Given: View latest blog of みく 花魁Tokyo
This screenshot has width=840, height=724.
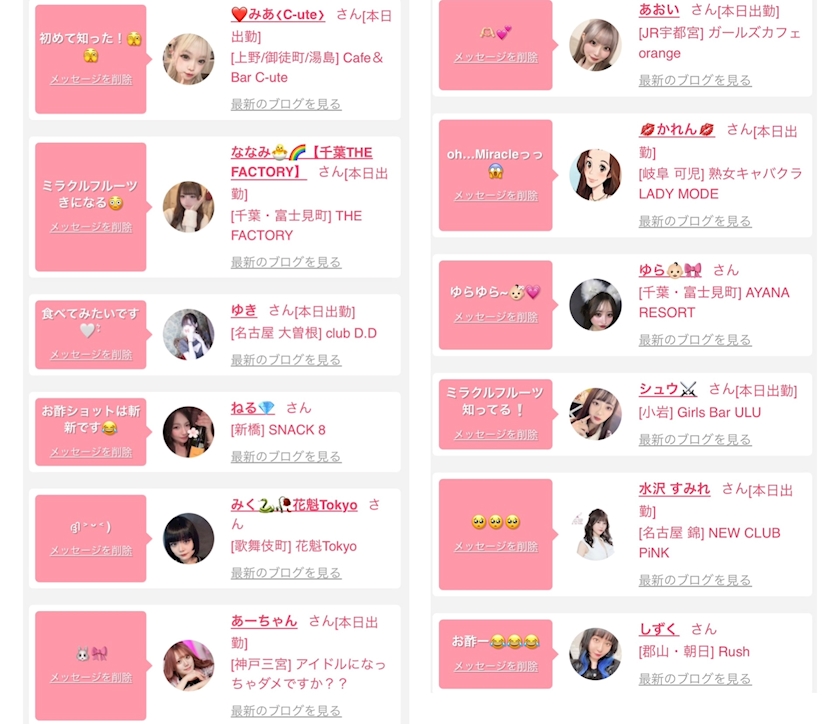Looking at the screenshot, I should click(x=286, y=573).
